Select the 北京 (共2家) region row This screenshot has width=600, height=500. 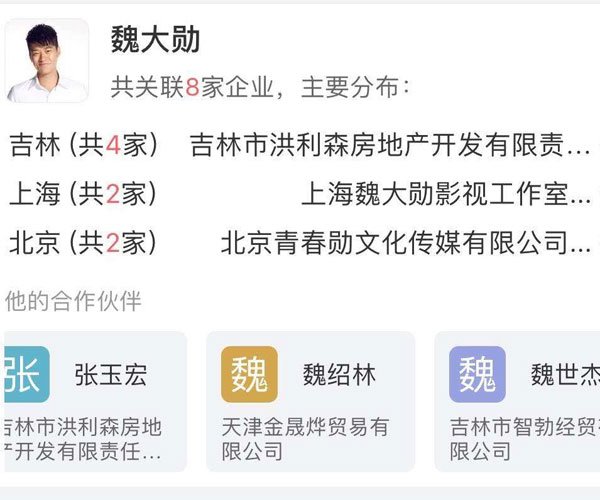[x=300, y=243]
